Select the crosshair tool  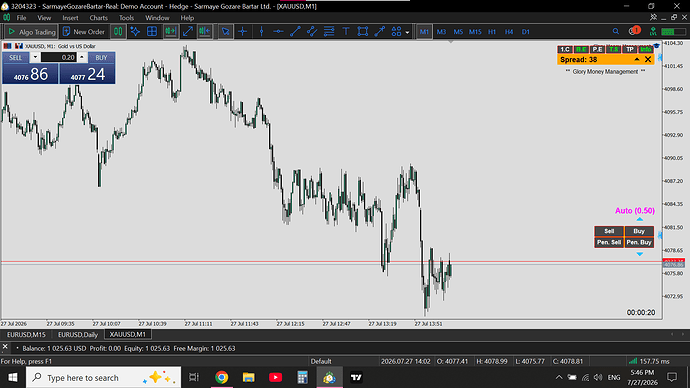pos(242,31)
